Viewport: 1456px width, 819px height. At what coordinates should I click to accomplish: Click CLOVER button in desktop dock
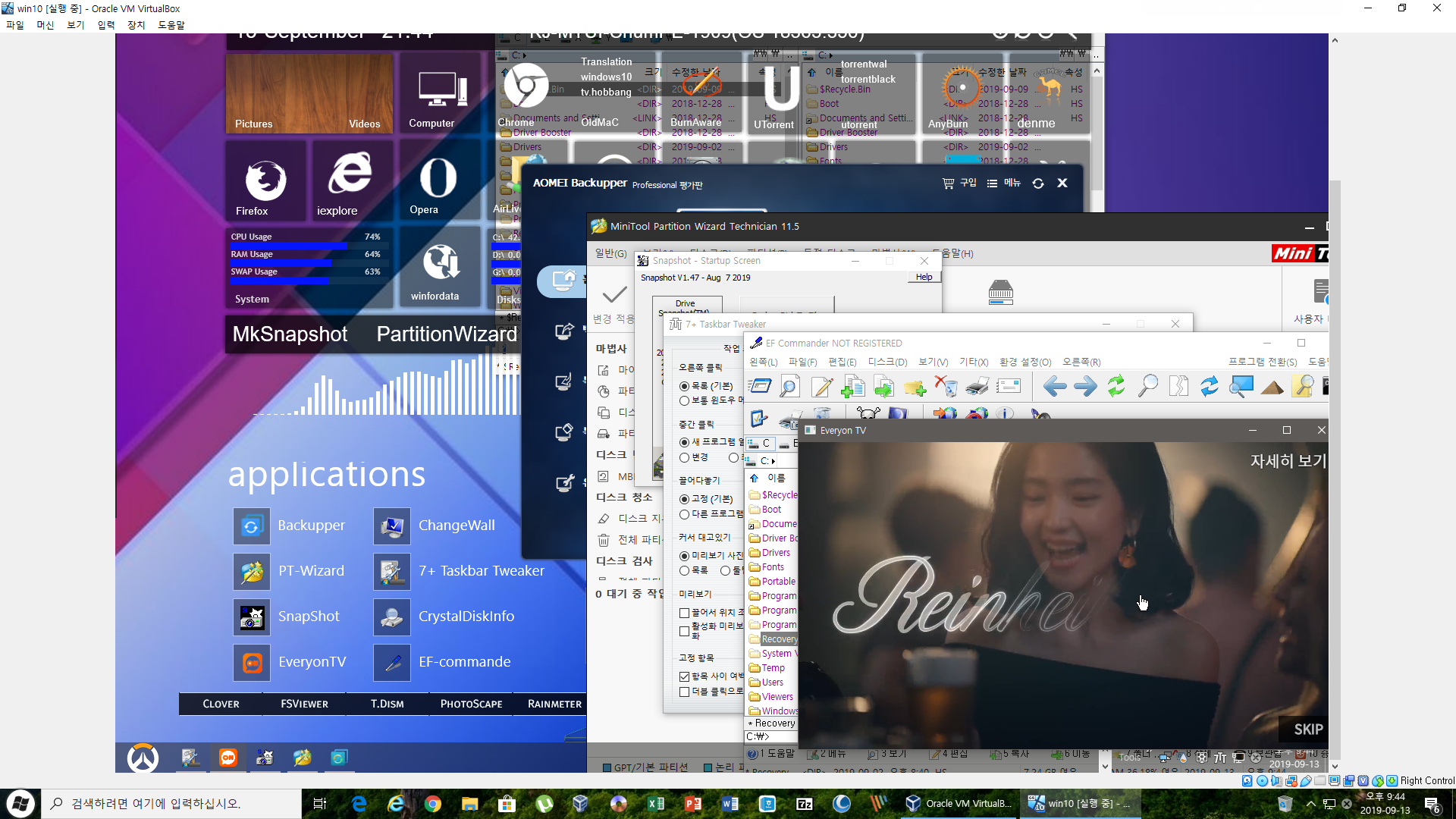221,704
